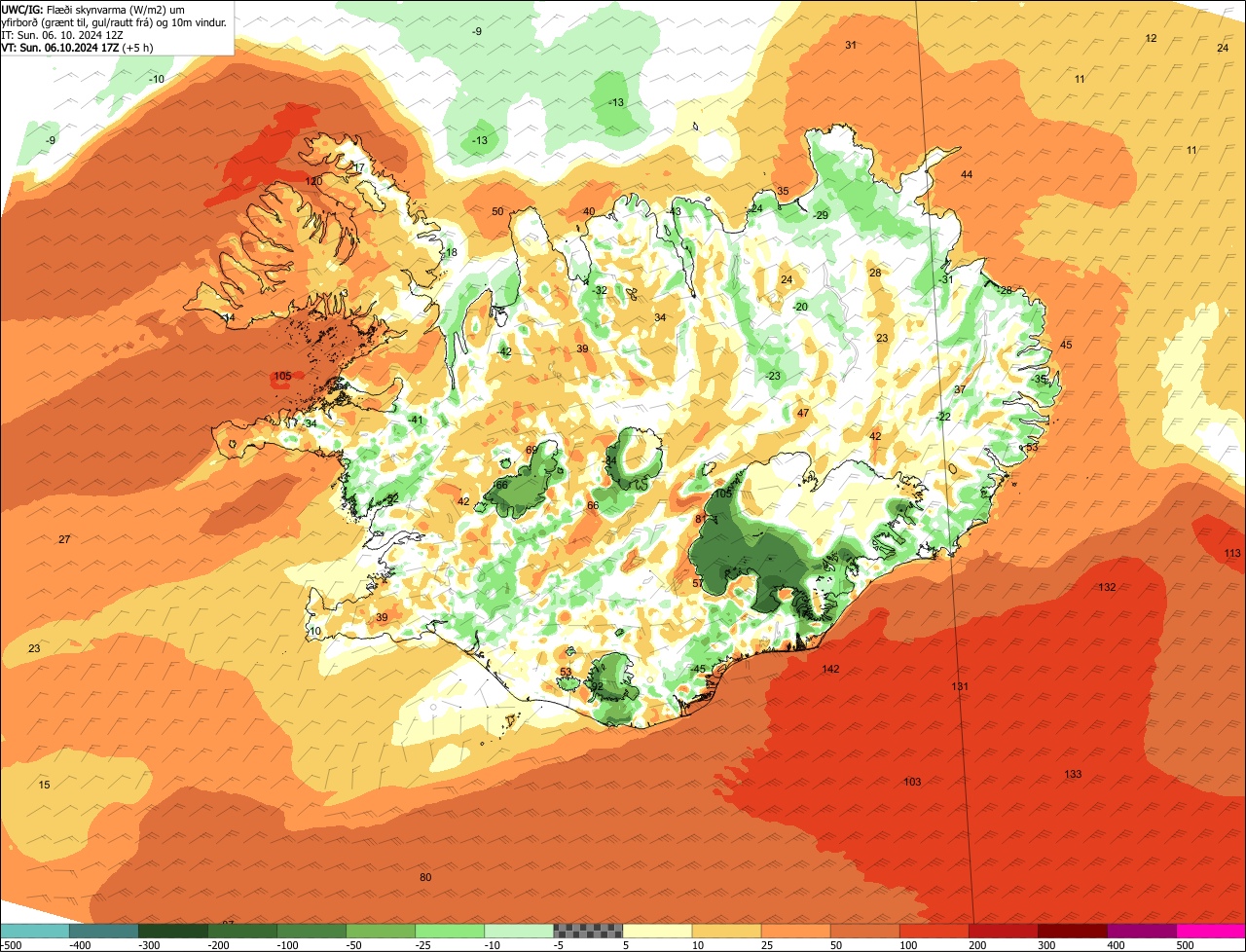Click the map value '142' off the southeast coast
The width and height of the screenshot is (1246, 952).
[x=830, y=669]
